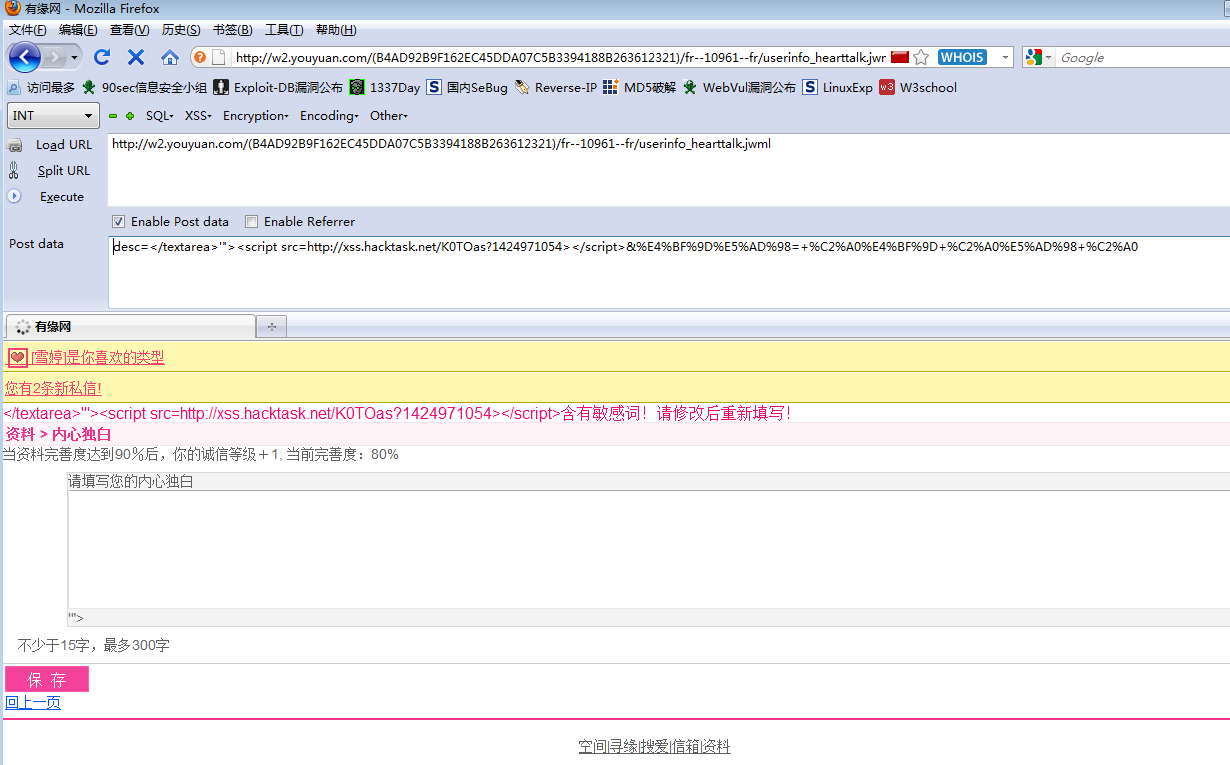
Task: Click the Split URL button
Action: click(64, 171)
